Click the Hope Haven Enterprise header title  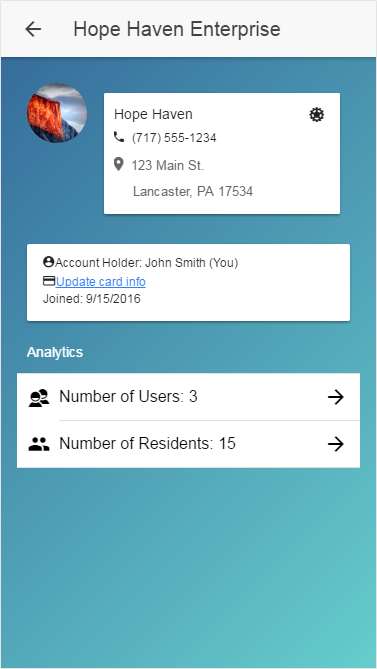177,29
